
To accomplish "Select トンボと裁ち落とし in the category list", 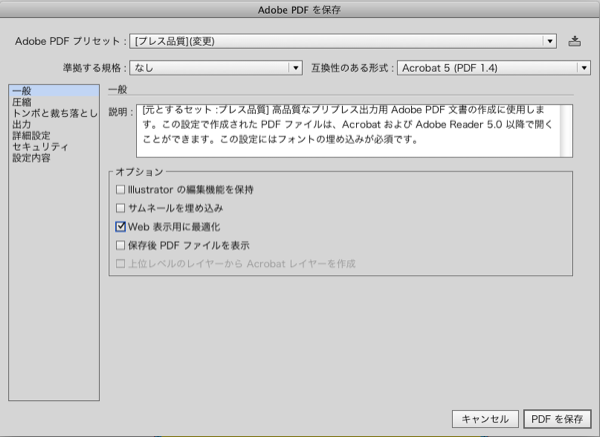I will coord(54,113).
